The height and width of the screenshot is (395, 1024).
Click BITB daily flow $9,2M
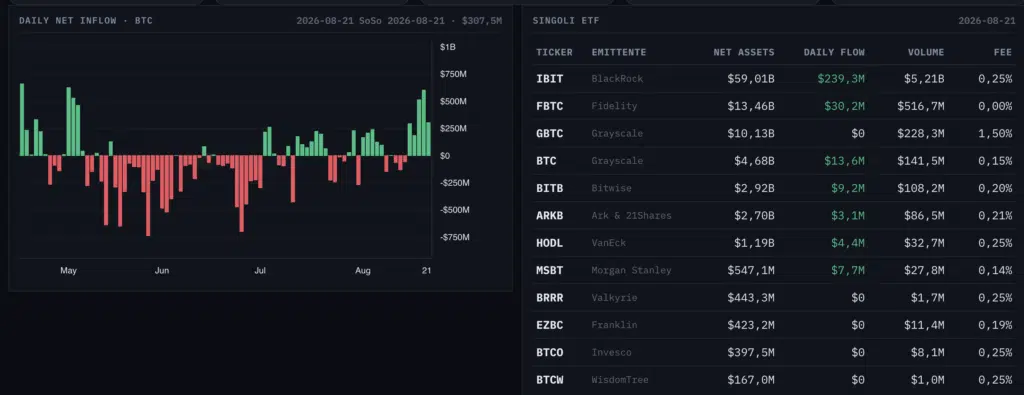click(x=848, y=188)
